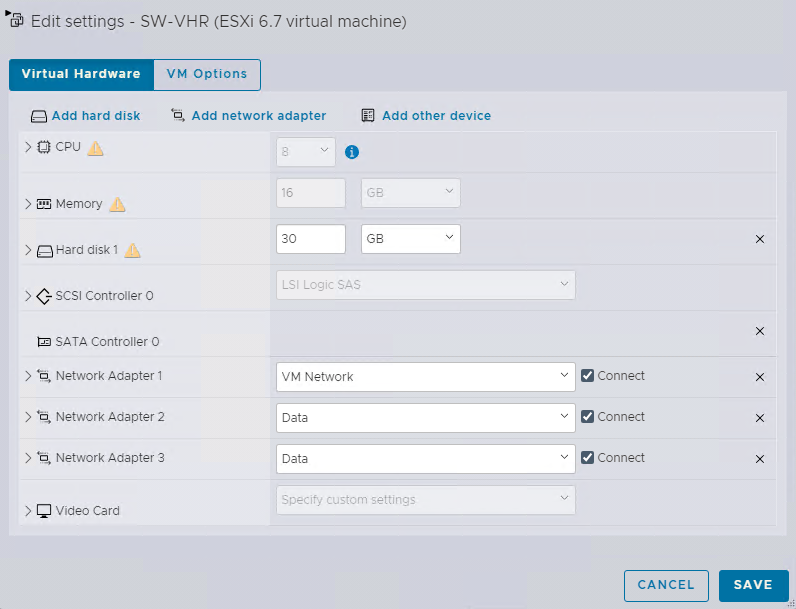This screenshot has width=796, height=609.
Task: Click the Add network adapter icon
Action: pyautogui.click(x=178, y=115)
